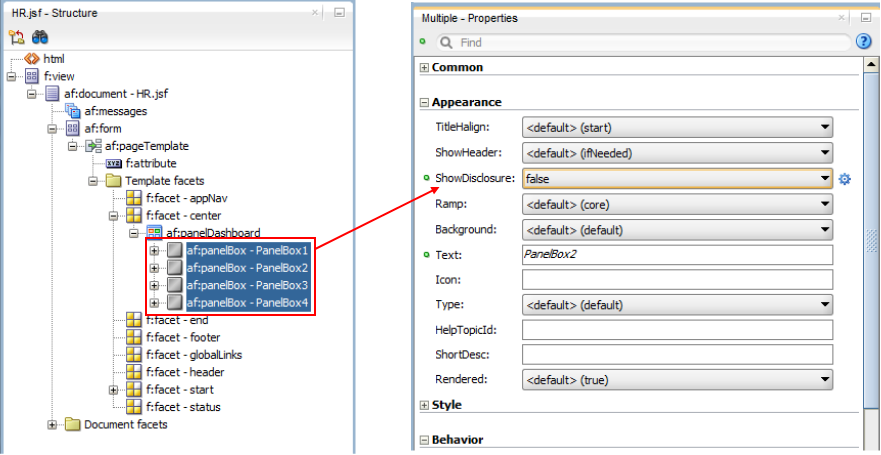The width and height of the screenshot is (881, 455).
Task: Collapse the Appearance properties section
Action: [x=425, y=102]
